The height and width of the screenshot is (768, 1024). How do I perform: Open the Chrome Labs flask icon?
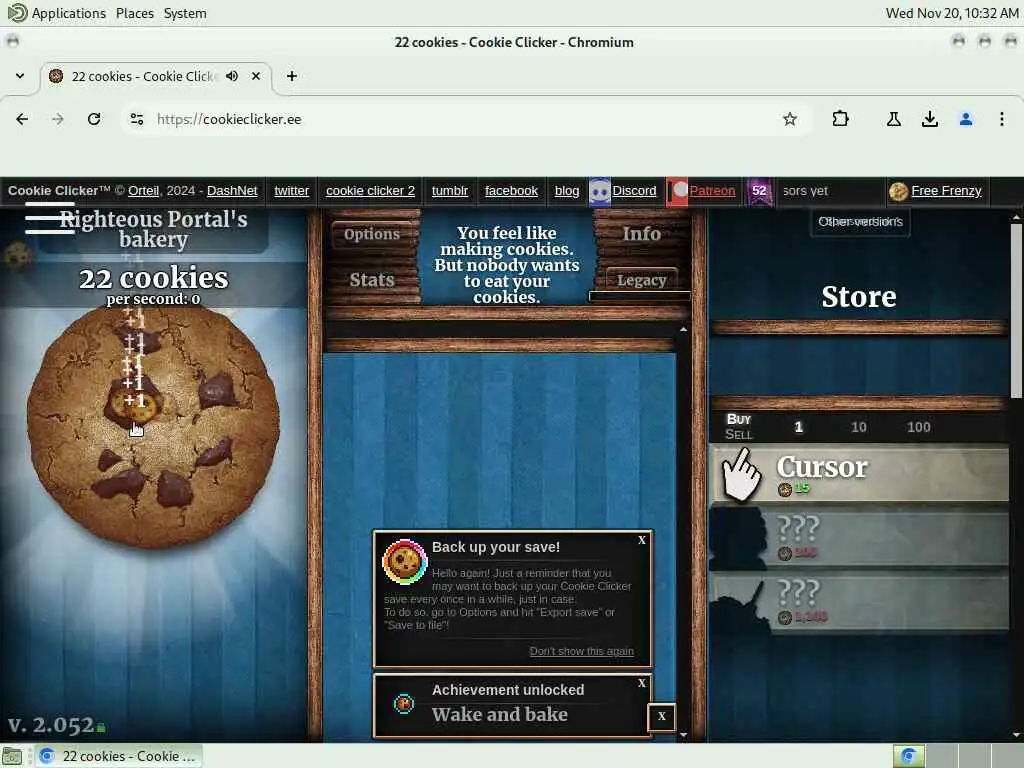[893, 119]
